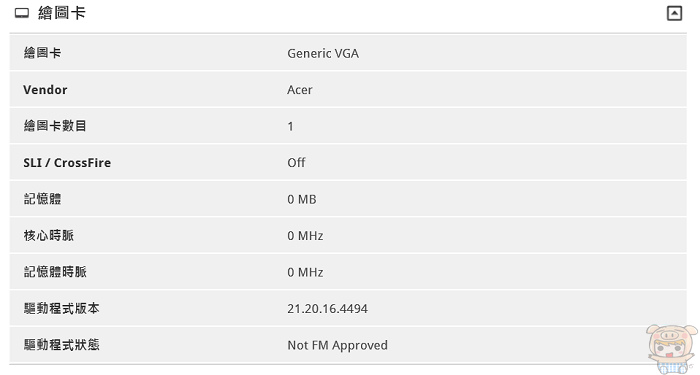Click the 繪圖卡 row label in table
The width and height of the screenshot is (700, 375).
42,53
